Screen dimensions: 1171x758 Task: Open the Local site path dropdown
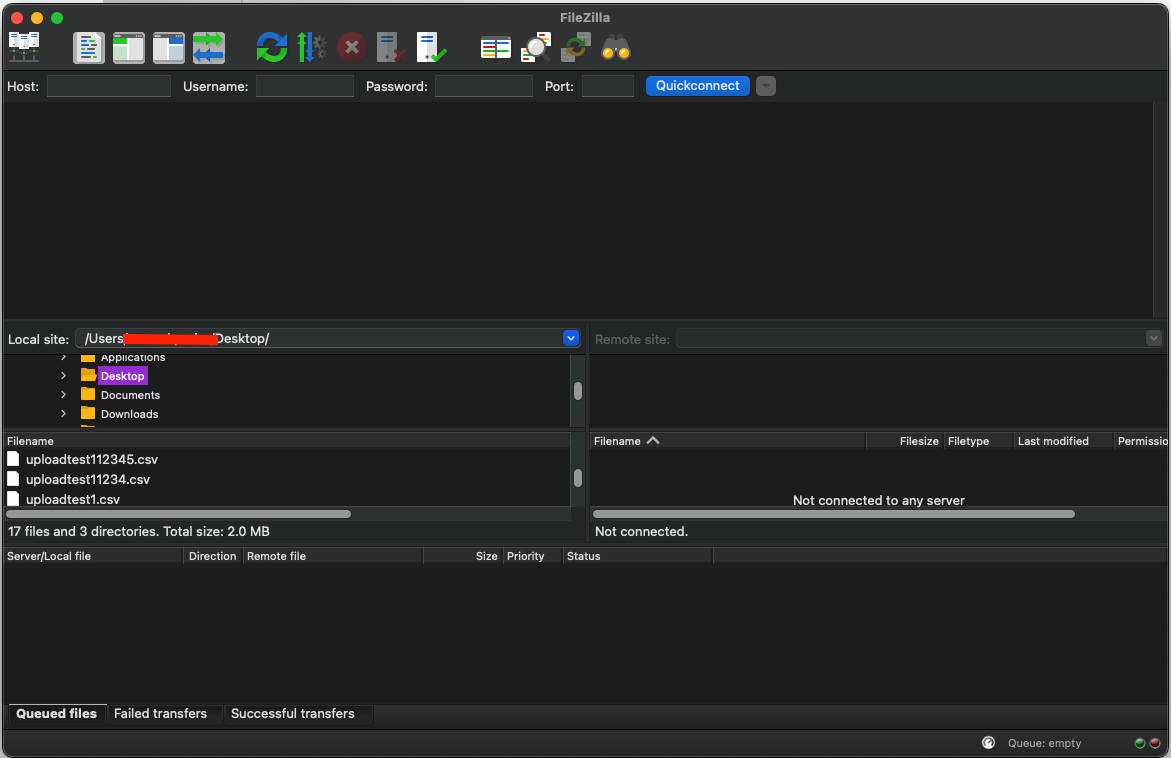pyautogui.click(x=571, y=338)
